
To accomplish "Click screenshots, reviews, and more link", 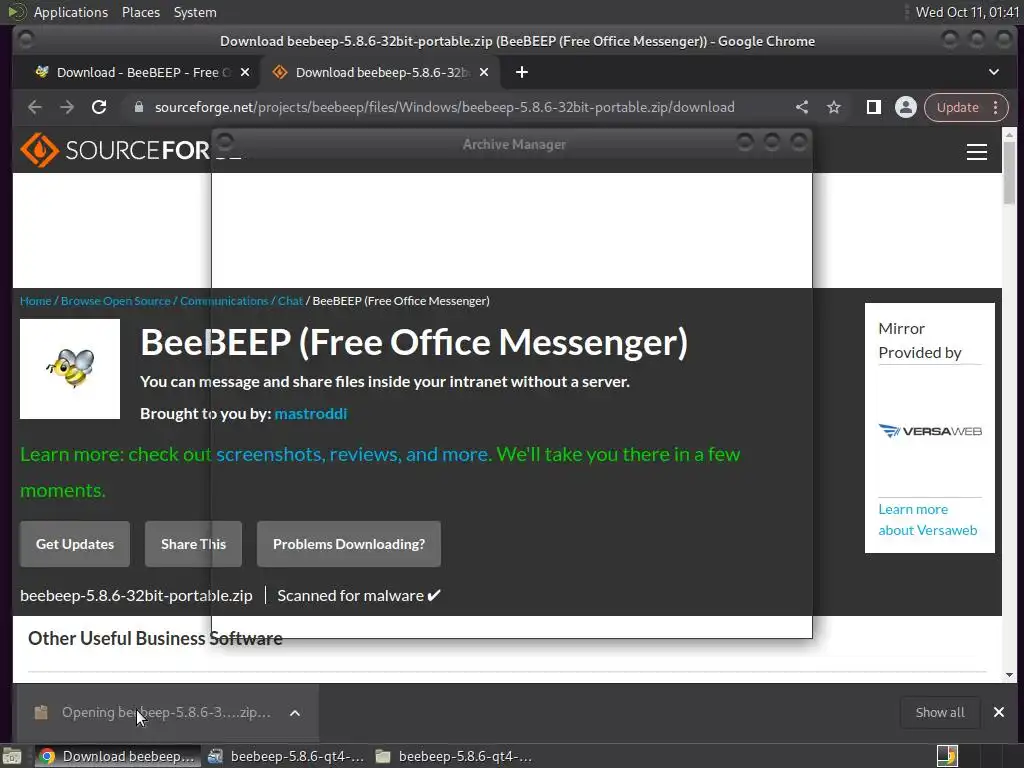I will pyautogui.click(x=353, y=454).
